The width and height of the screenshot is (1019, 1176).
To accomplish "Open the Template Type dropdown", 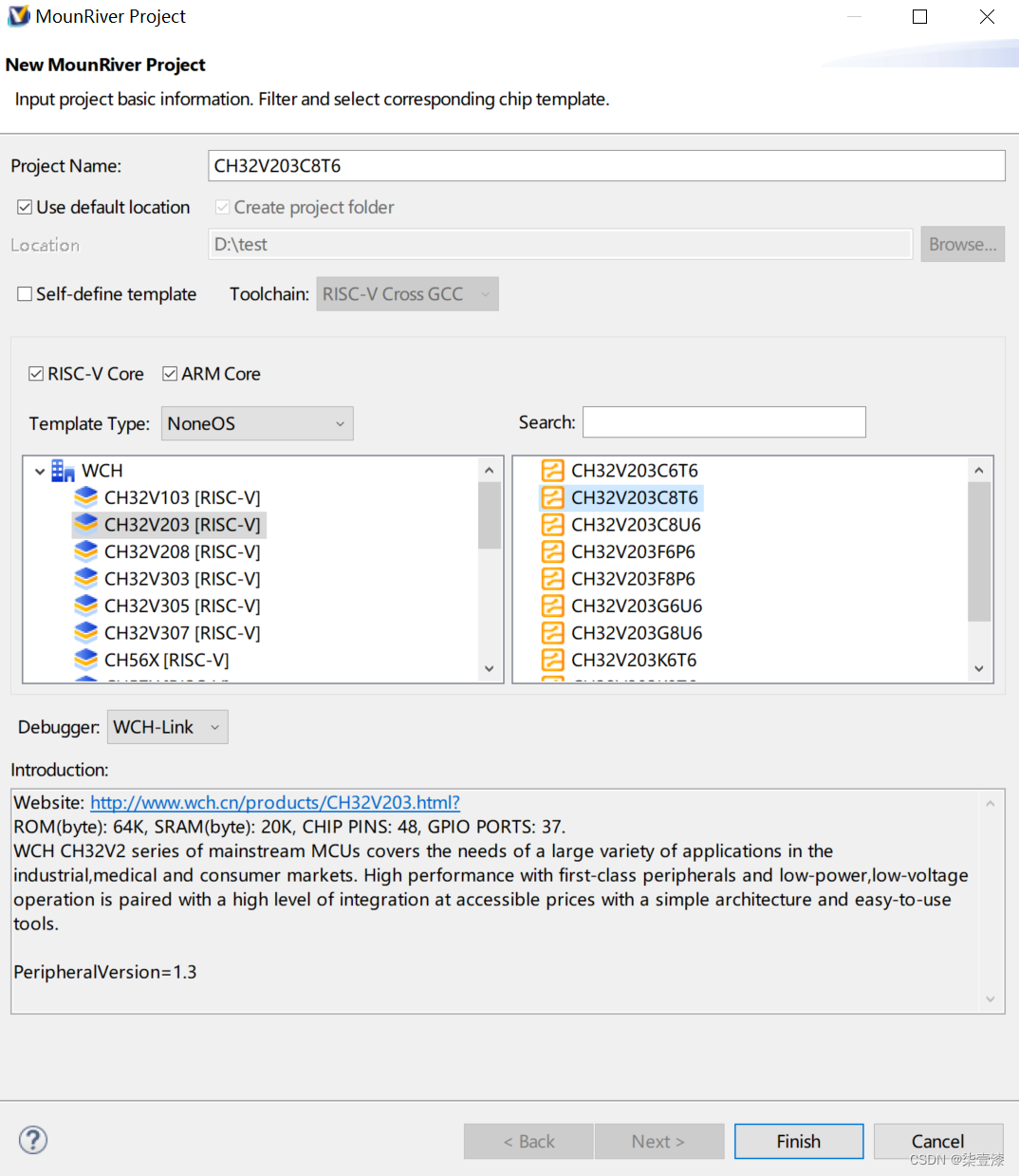I will click(x=257, y=423).
